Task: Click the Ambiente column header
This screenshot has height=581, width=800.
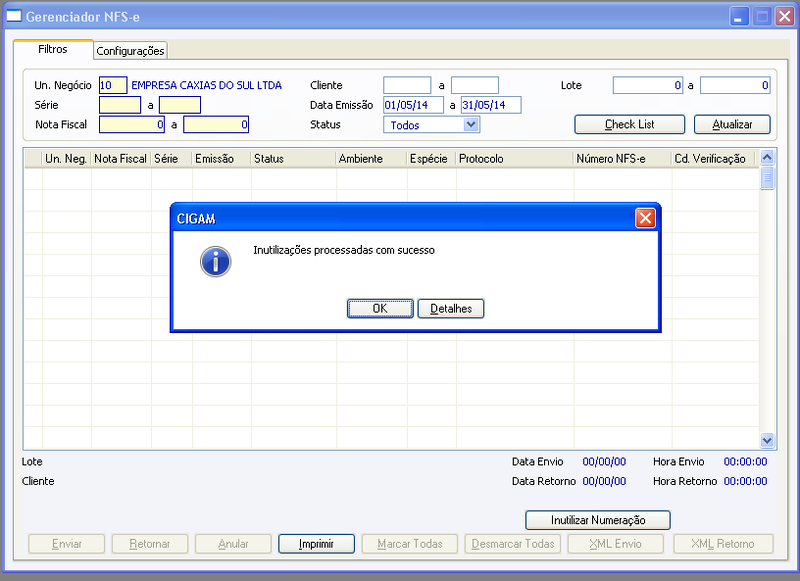Action: pos(371,159)
